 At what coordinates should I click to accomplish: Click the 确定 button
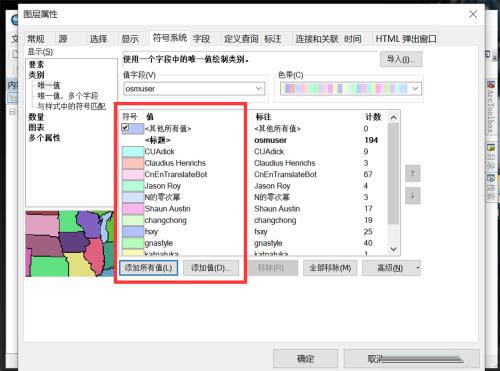point(305,359)
